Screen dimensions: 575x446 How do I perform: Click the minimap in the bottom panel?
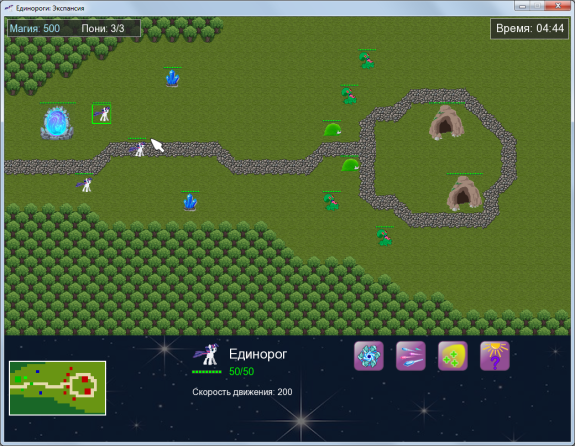click(x=58, y=388)
